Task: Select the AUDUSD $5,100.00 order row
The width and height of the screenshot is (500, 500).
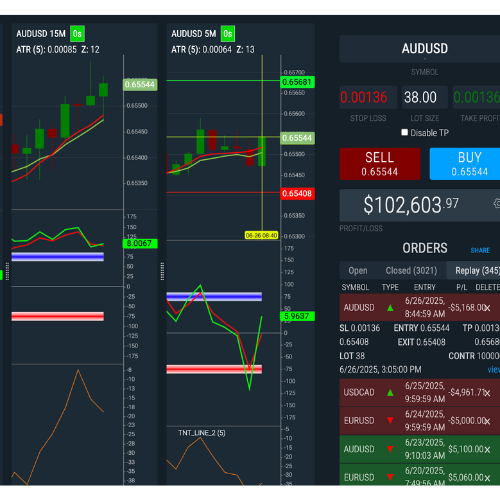Action: [x=420, y=449]
